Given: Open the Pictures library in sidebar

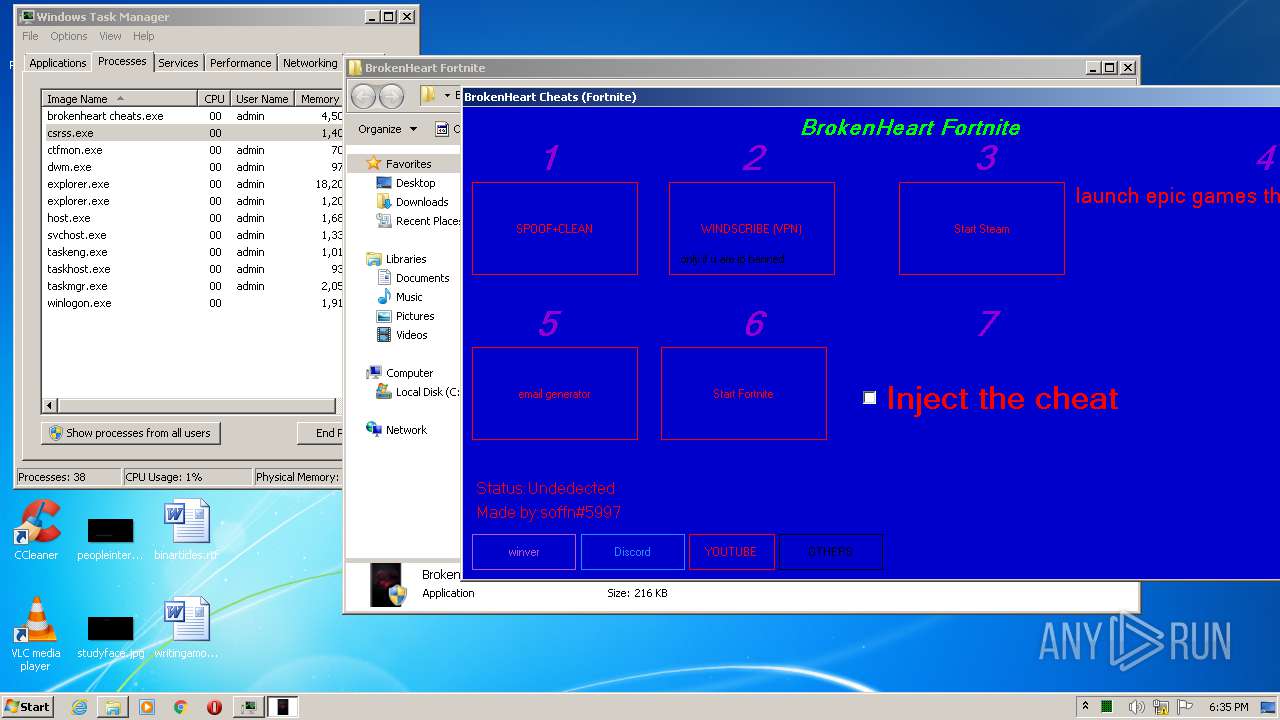Looking at the screenshot, I should [x=405, y=316].
